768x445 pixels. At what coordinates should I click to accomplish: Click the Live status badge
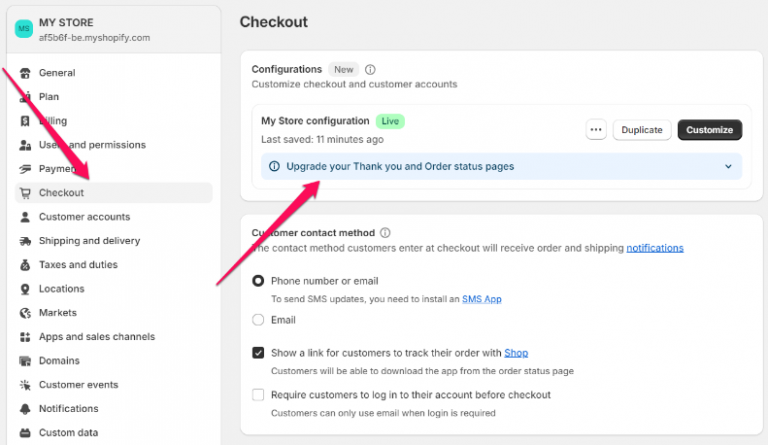tap(390, 121)
